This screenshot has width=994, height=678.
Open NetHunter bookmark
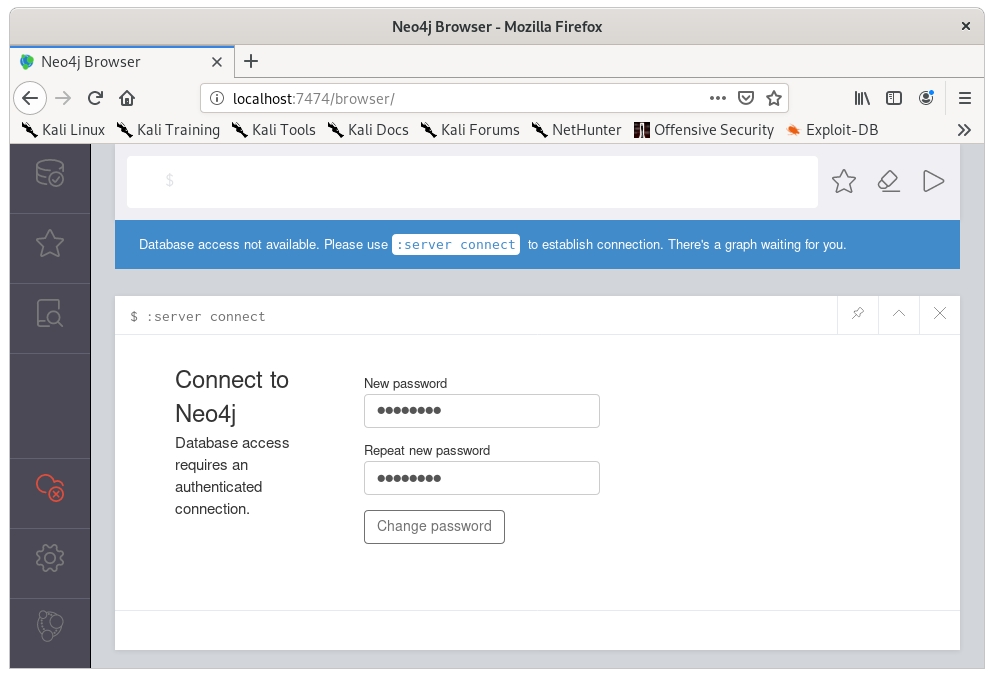click(576, 130)
